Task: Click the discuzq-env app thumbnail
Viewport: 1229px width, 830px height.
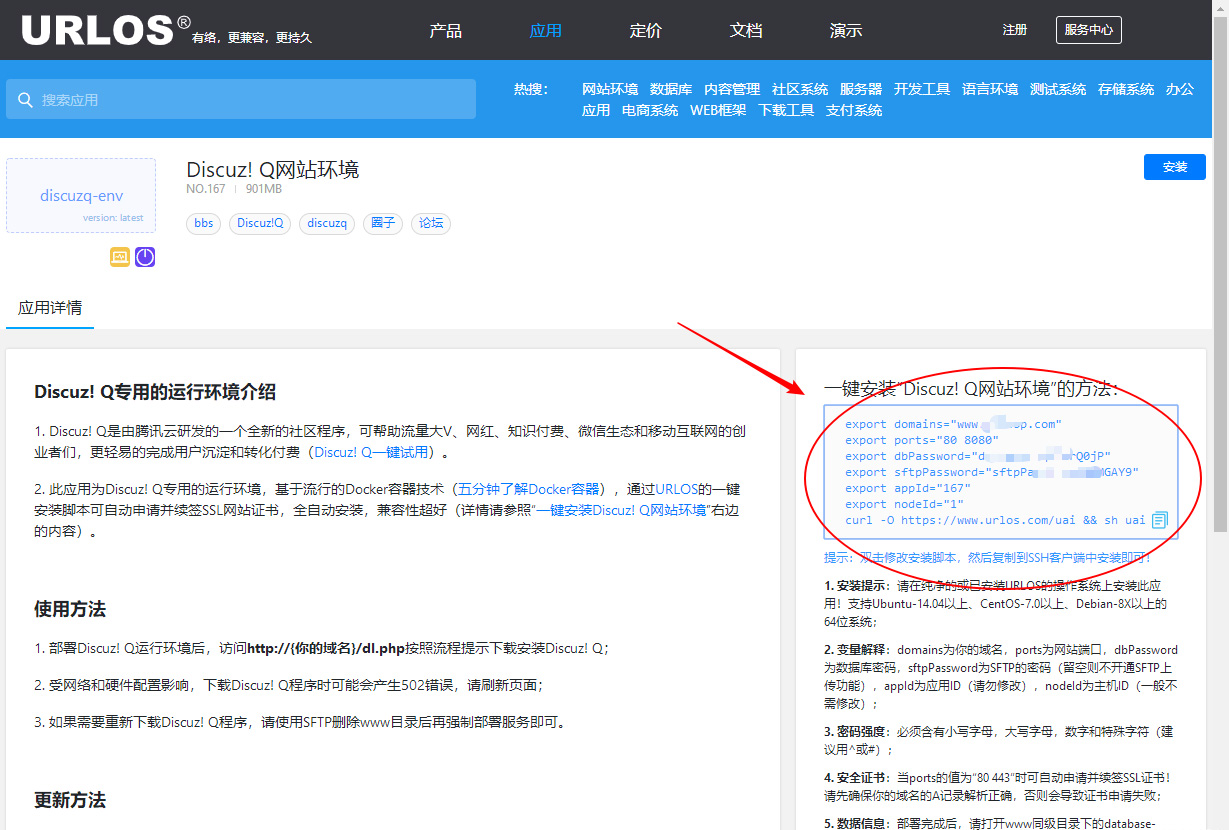Action: pos(81,196)
